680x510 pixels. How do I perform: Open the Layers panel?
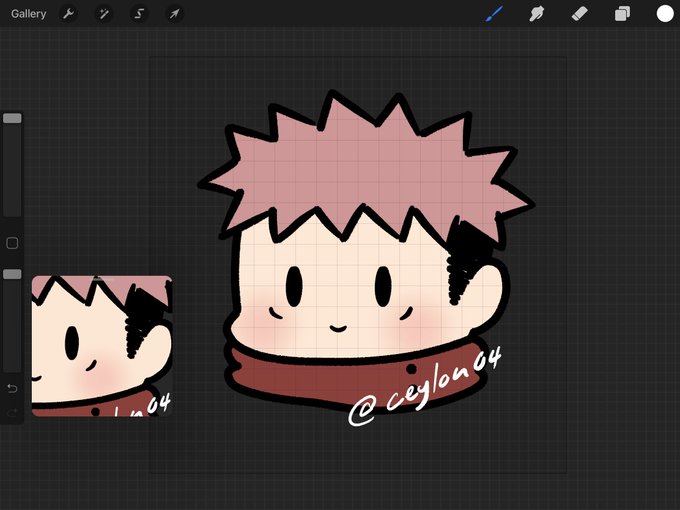[x=622, y=14]
